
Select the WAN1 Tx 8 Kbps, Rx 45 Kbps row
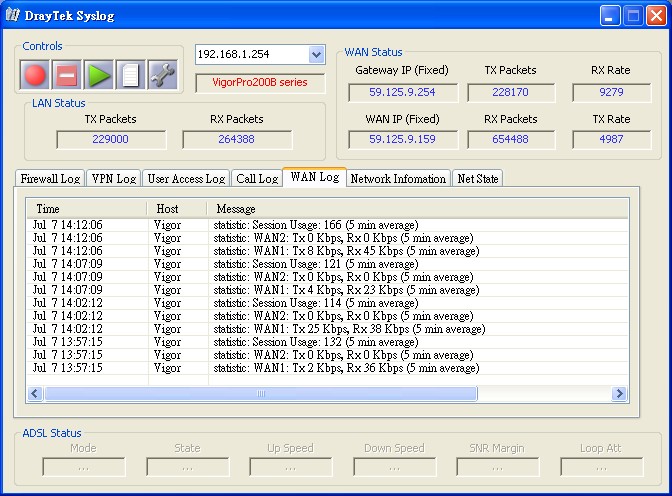pos(328,251)
